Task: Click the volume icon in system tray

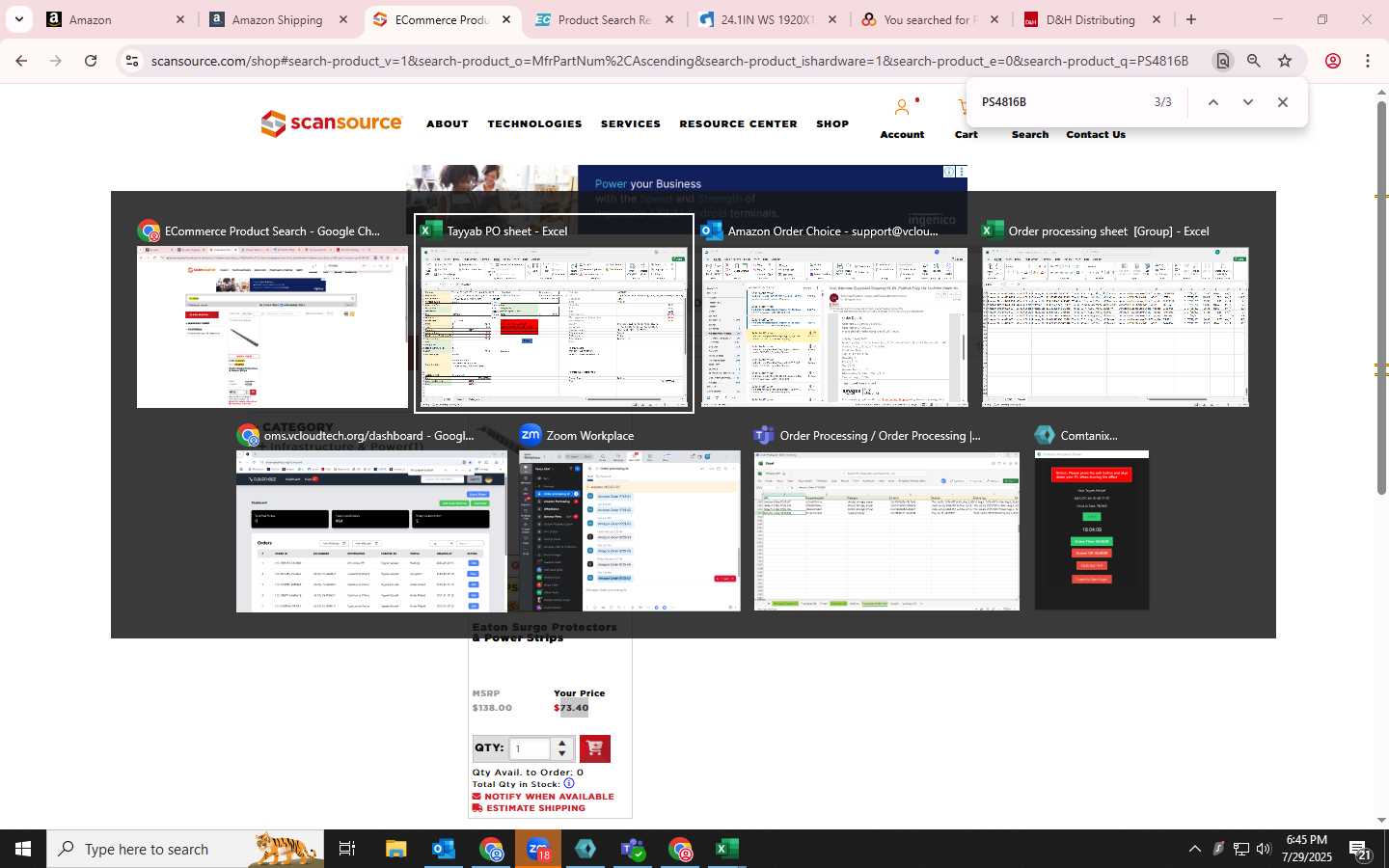Action: [x=1264, y=849]
